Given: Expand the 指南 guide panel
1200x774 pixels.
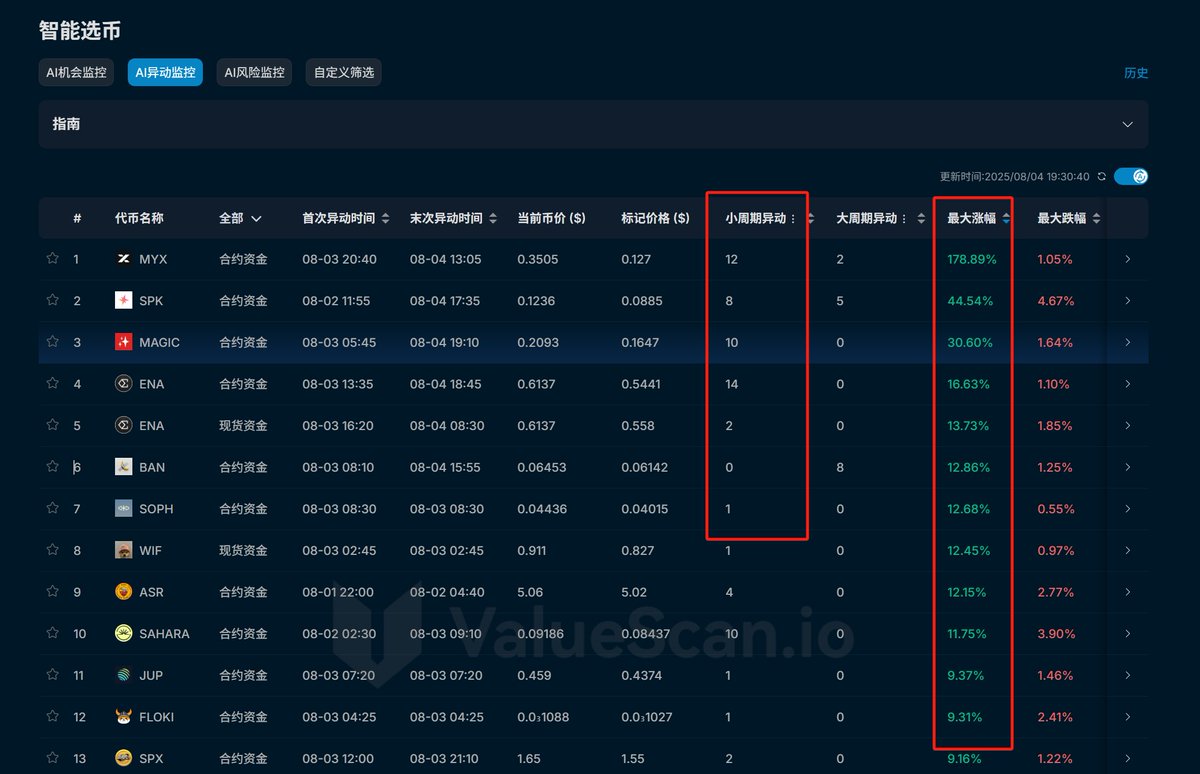Looking at the screenshot, I should 1127,124.
